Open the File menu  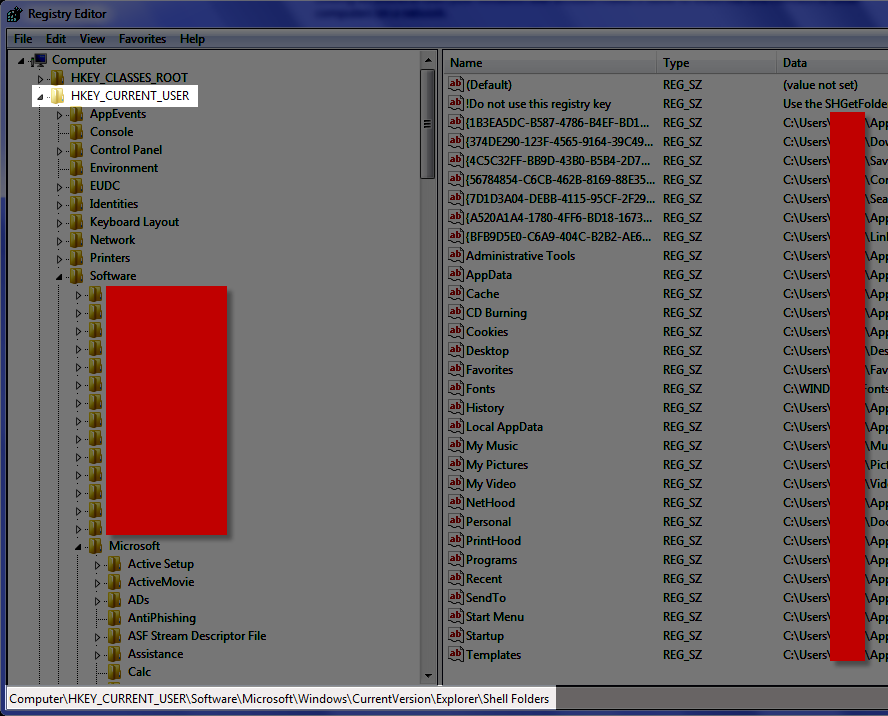pos(23,39)
